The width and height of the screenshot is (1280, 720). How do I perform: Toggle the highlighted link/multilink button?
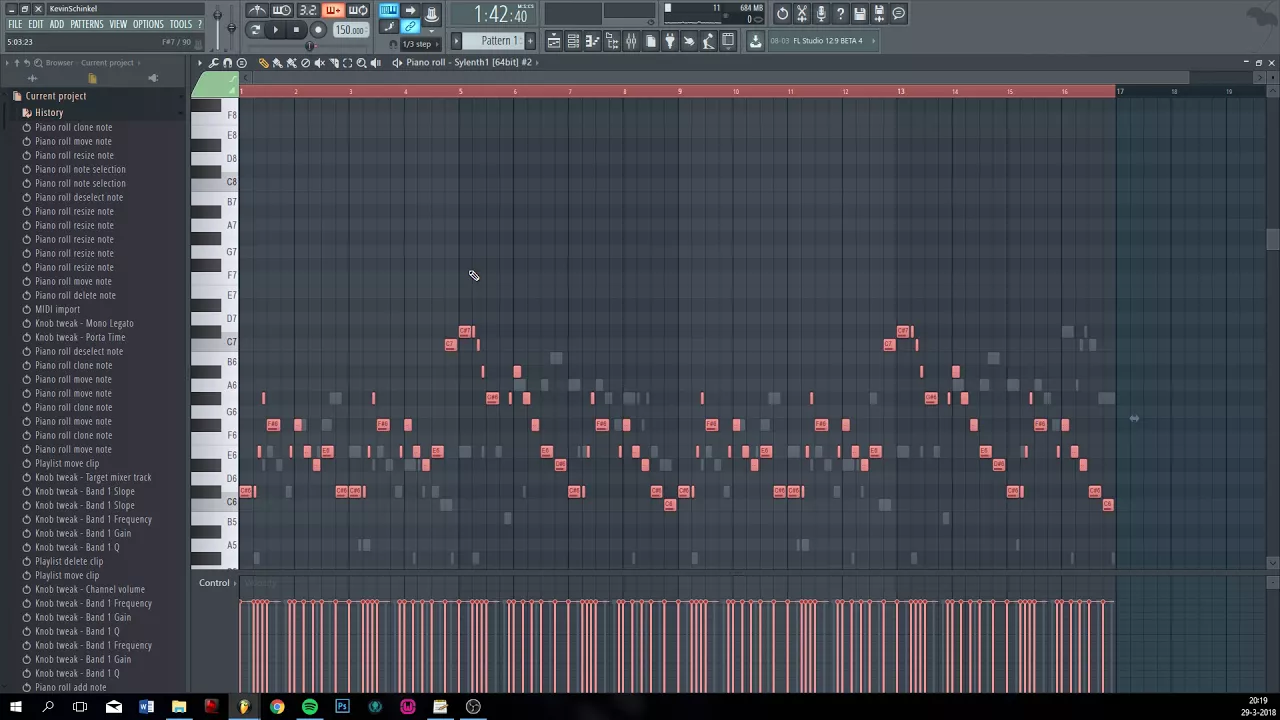(410, 26)
